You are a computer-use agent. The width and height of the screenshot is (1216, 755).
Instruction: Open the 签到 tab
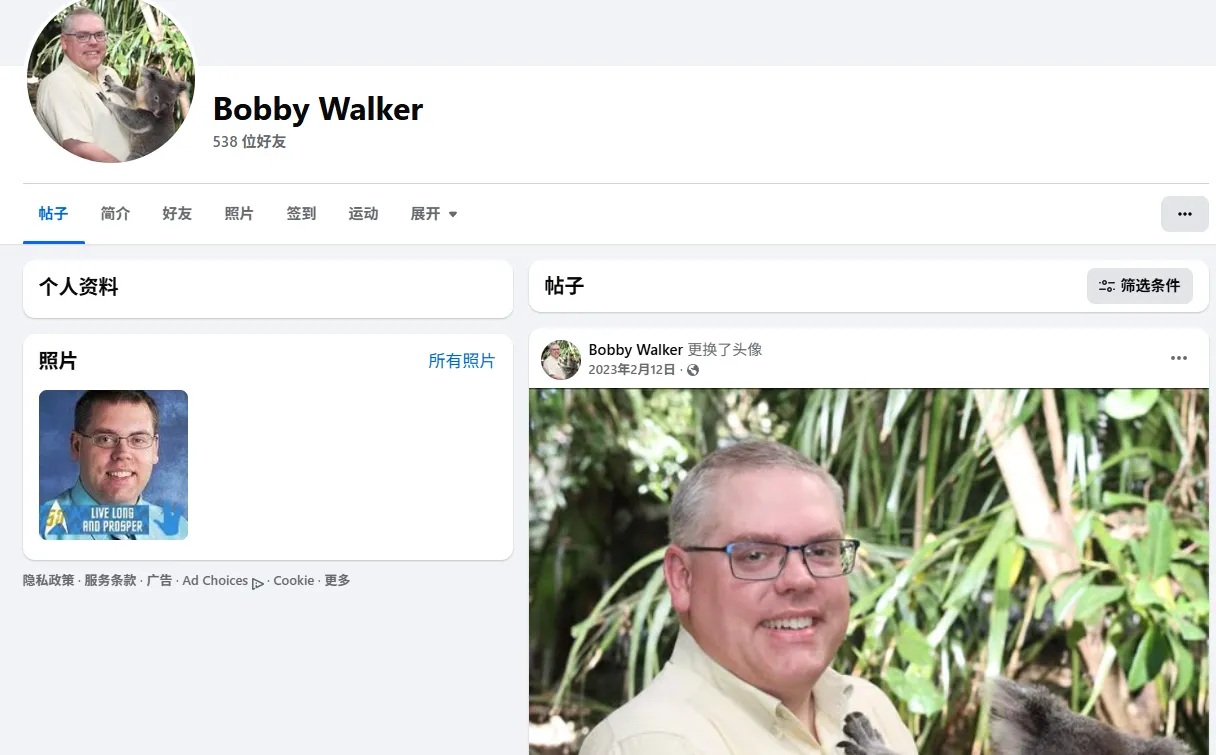301,214
